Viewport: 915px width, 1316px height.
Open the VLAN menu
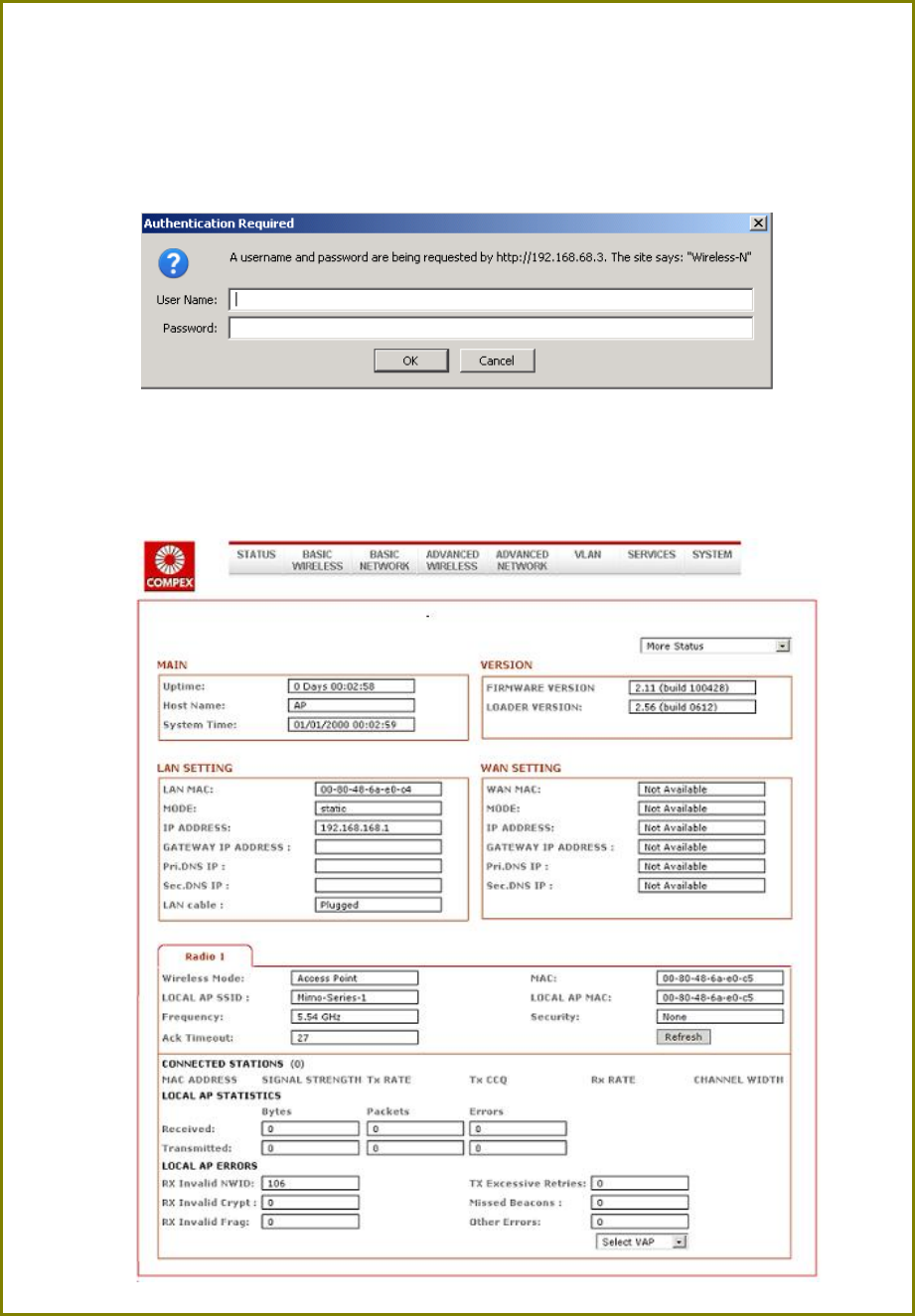click(587, 554)
